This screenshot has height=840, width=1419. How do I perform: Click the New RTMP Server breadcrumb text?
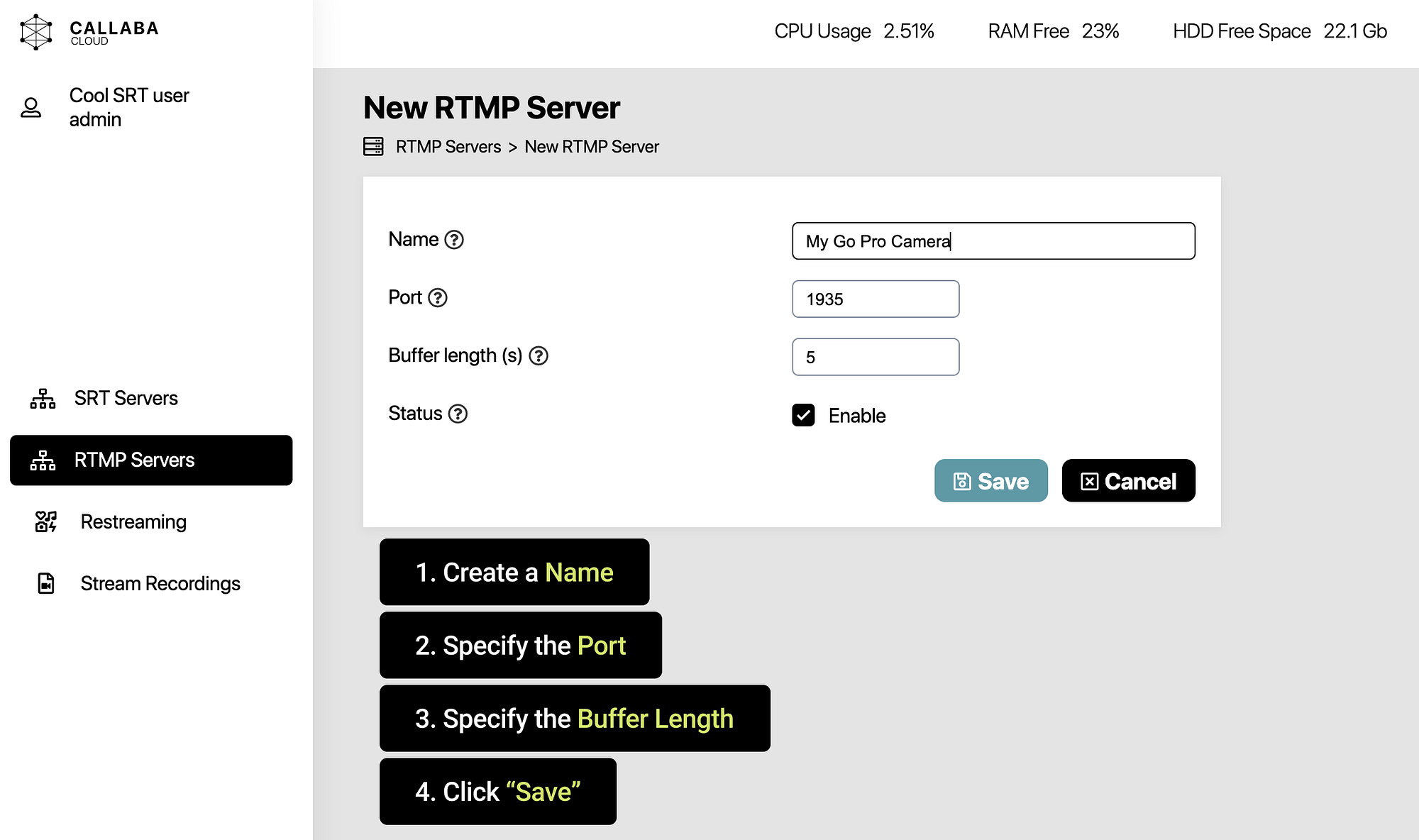point(592,147)
